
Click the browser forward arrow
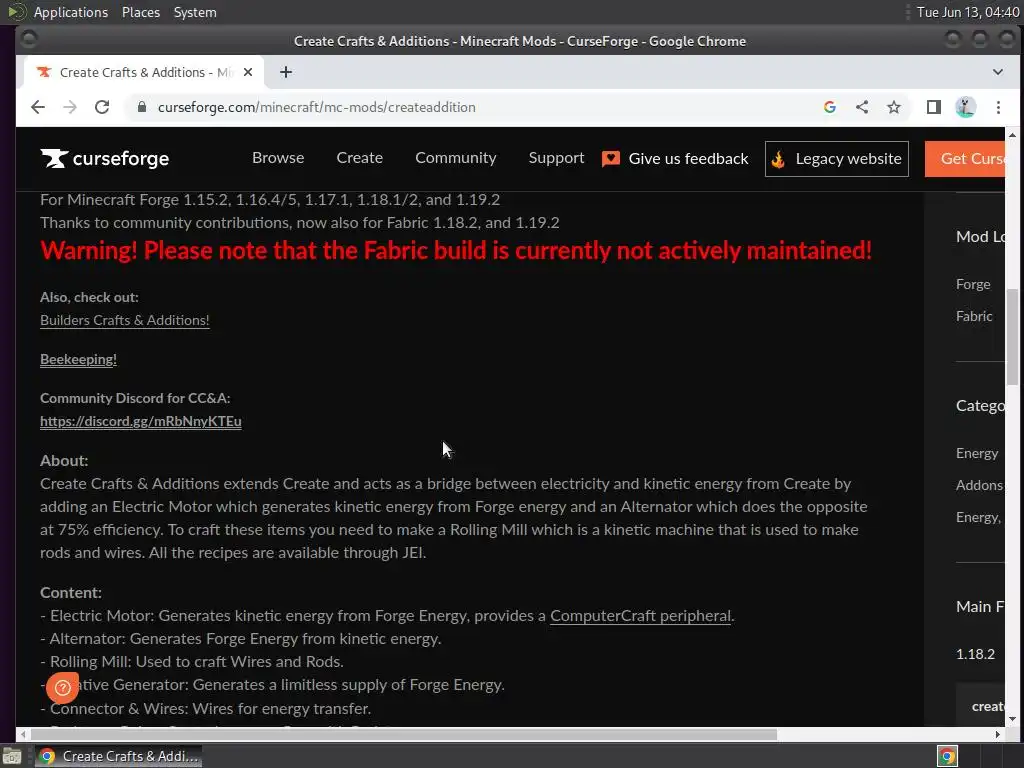70,107
